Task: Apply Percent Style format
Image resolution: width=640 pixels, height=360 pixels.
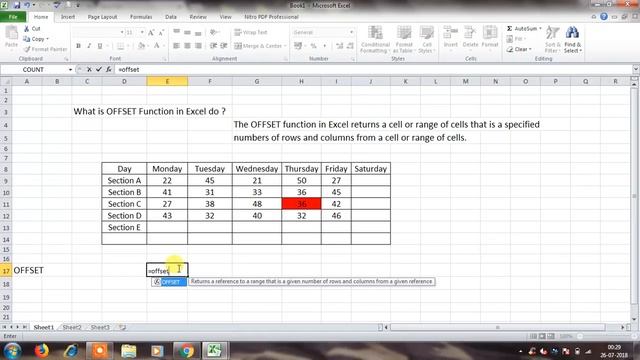Action: pyautogui.click(x=313, y=46)
